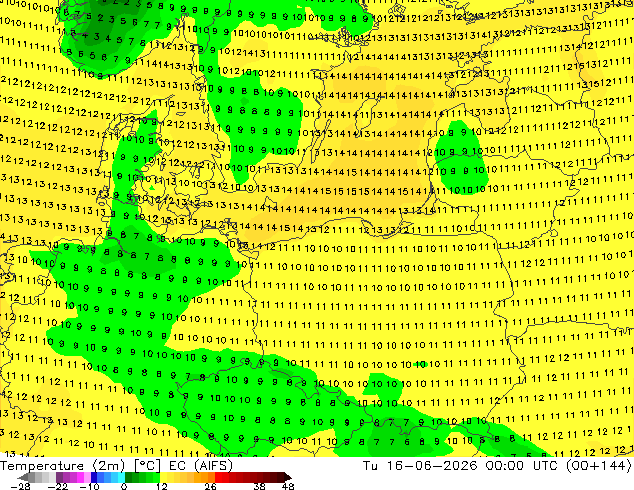Click the dark maroon right arrow end of the color scale

[287, 477]
